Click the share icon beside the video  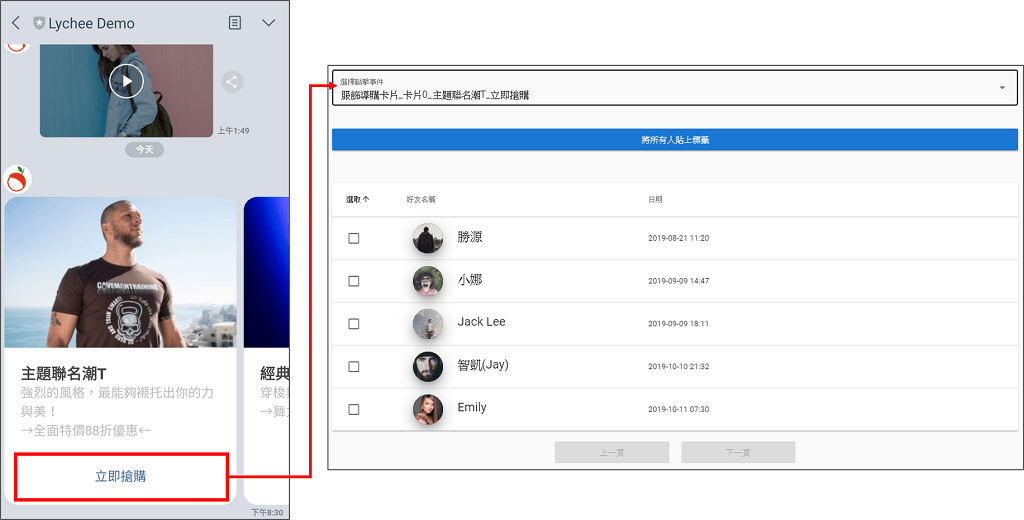tap(232, 82)
